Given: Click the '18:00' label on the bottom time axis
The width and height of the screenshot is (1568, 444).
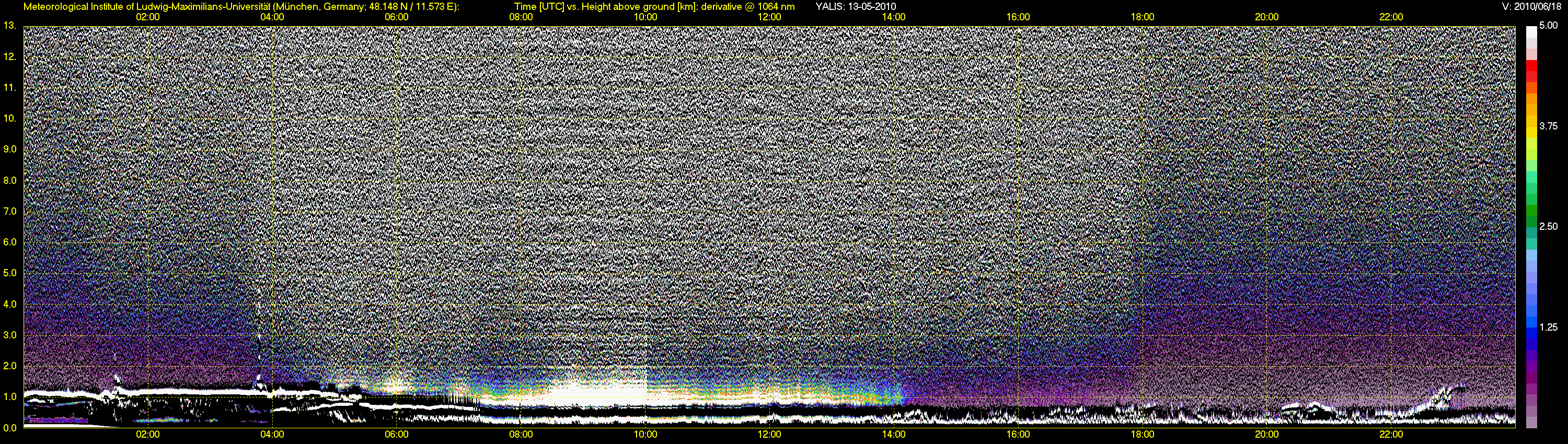Looking at the screenshot, I should (1143, 434).
